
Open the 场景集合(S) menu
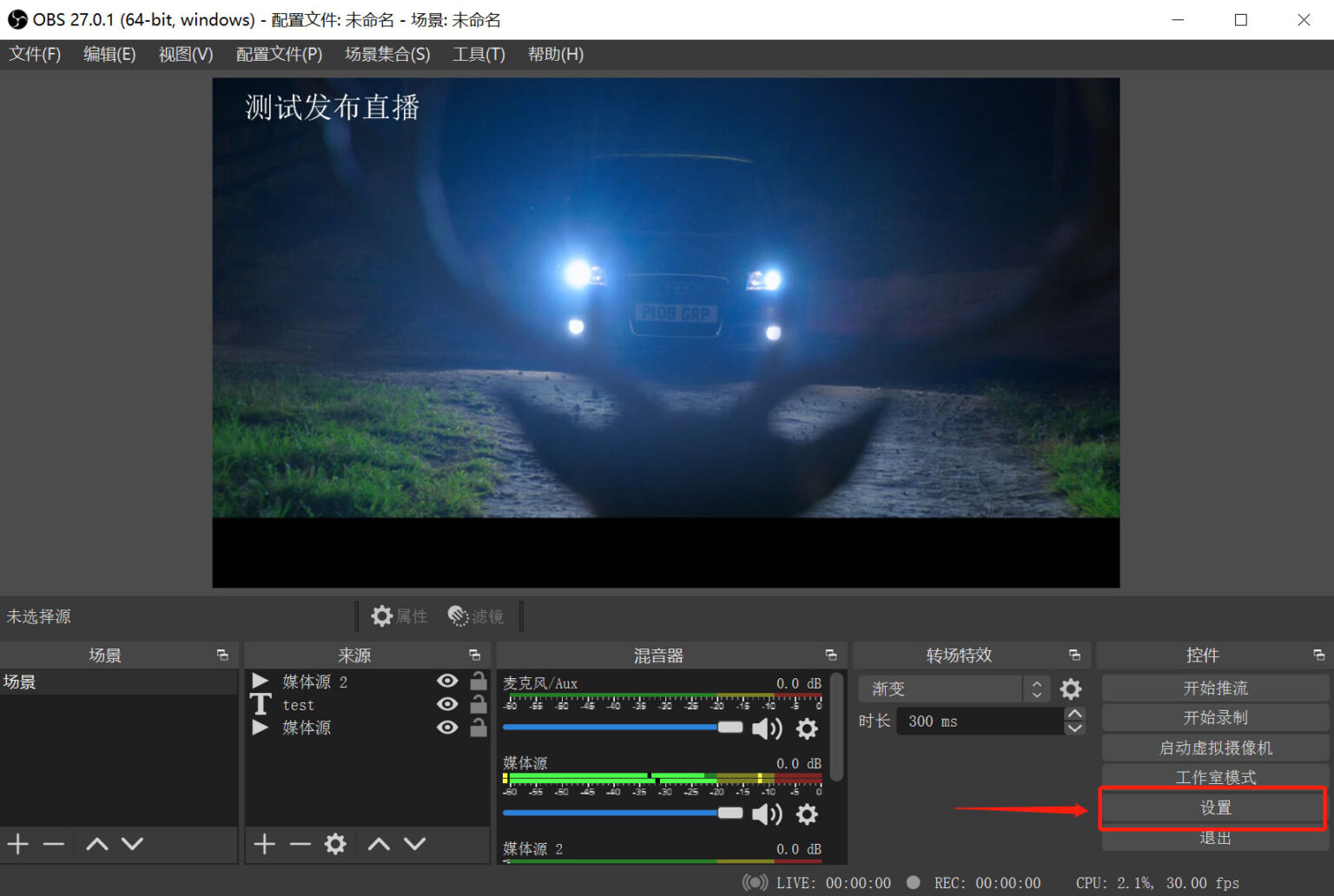pyautogui.click(x=387, y=54)
